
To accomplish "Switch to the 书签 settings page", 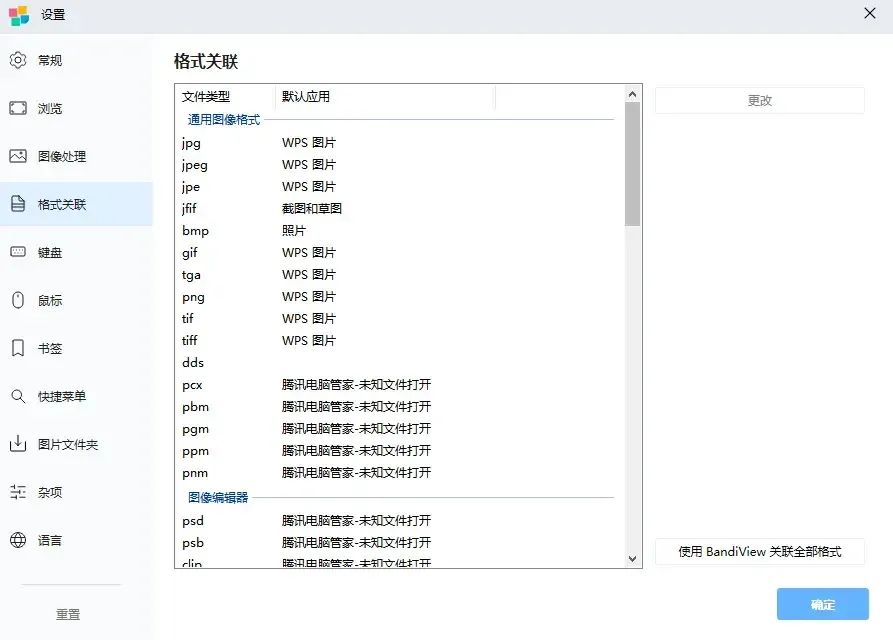I will coord(76,348).
